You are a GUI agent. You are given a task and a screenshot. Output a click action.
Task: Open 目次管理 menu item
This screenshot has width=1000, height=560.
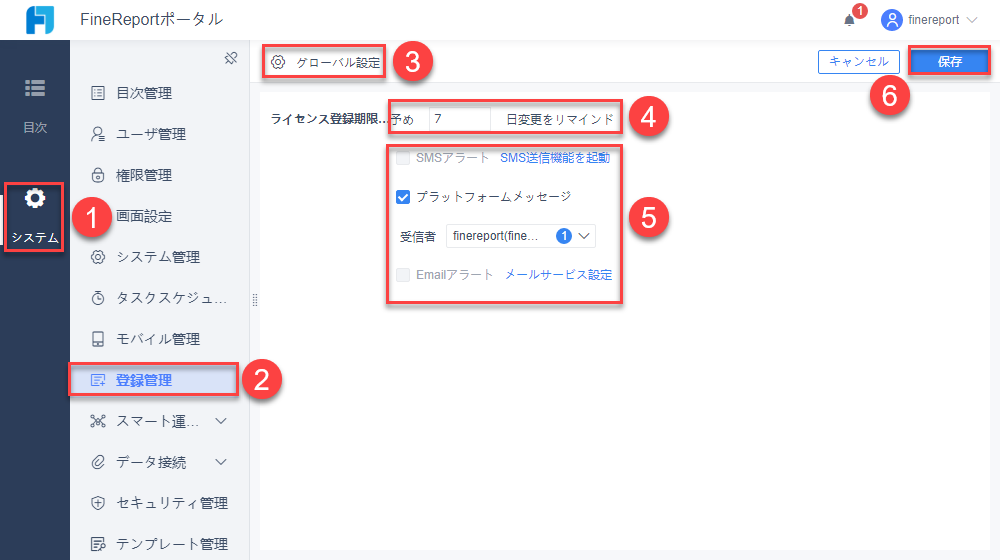[159, 93]
